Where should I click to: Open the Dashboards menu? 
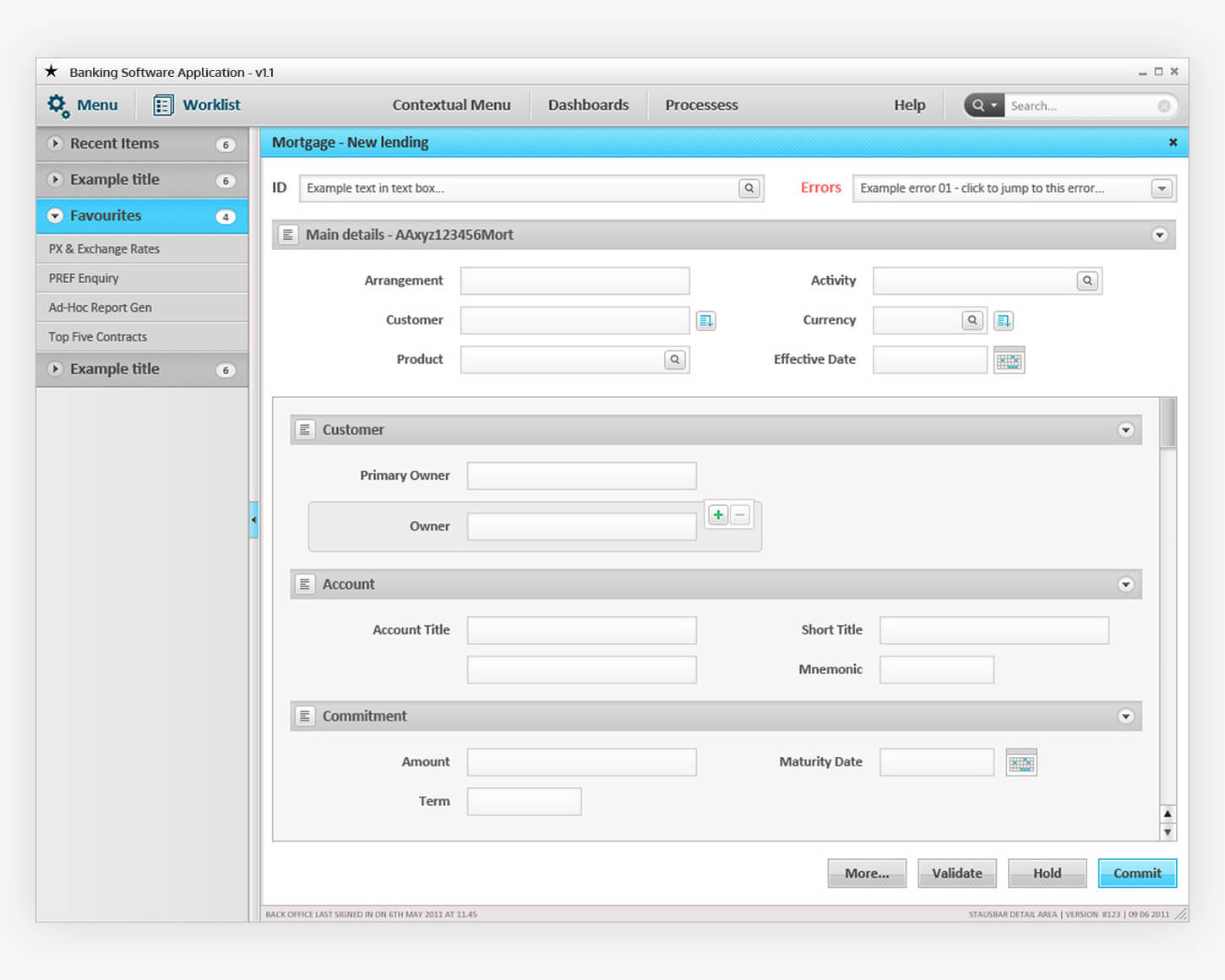click(x=588, y=105)
